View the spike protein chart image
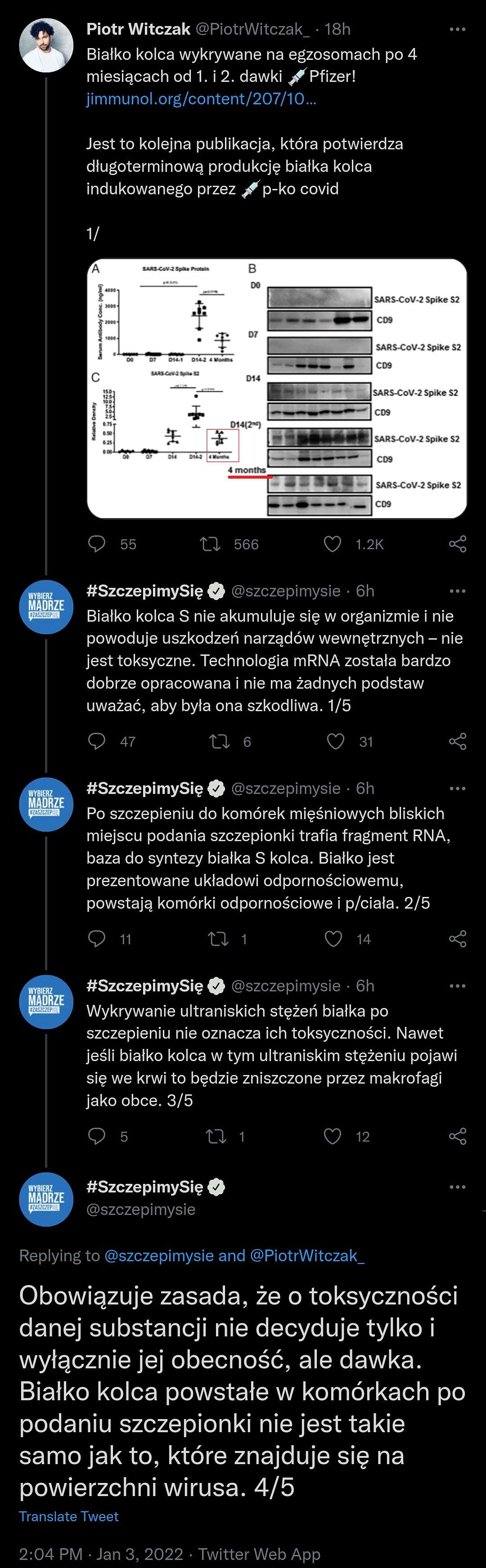This screenshot has width=486, height=1568. click(x=277, y=388)
